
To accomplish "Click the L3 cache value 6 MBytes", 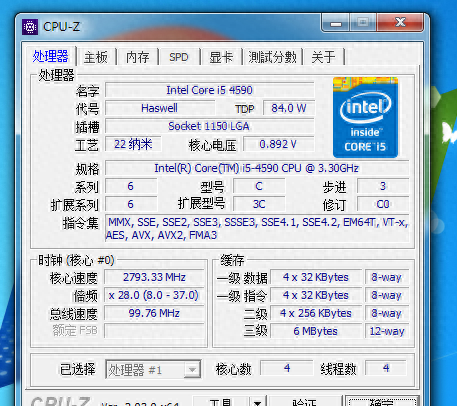I will [316, 331].
